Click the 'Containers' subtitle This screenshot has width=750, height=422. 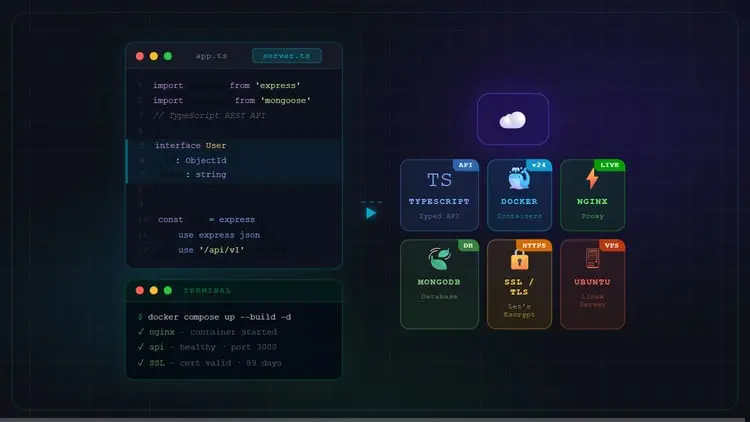tap(519, 216)
